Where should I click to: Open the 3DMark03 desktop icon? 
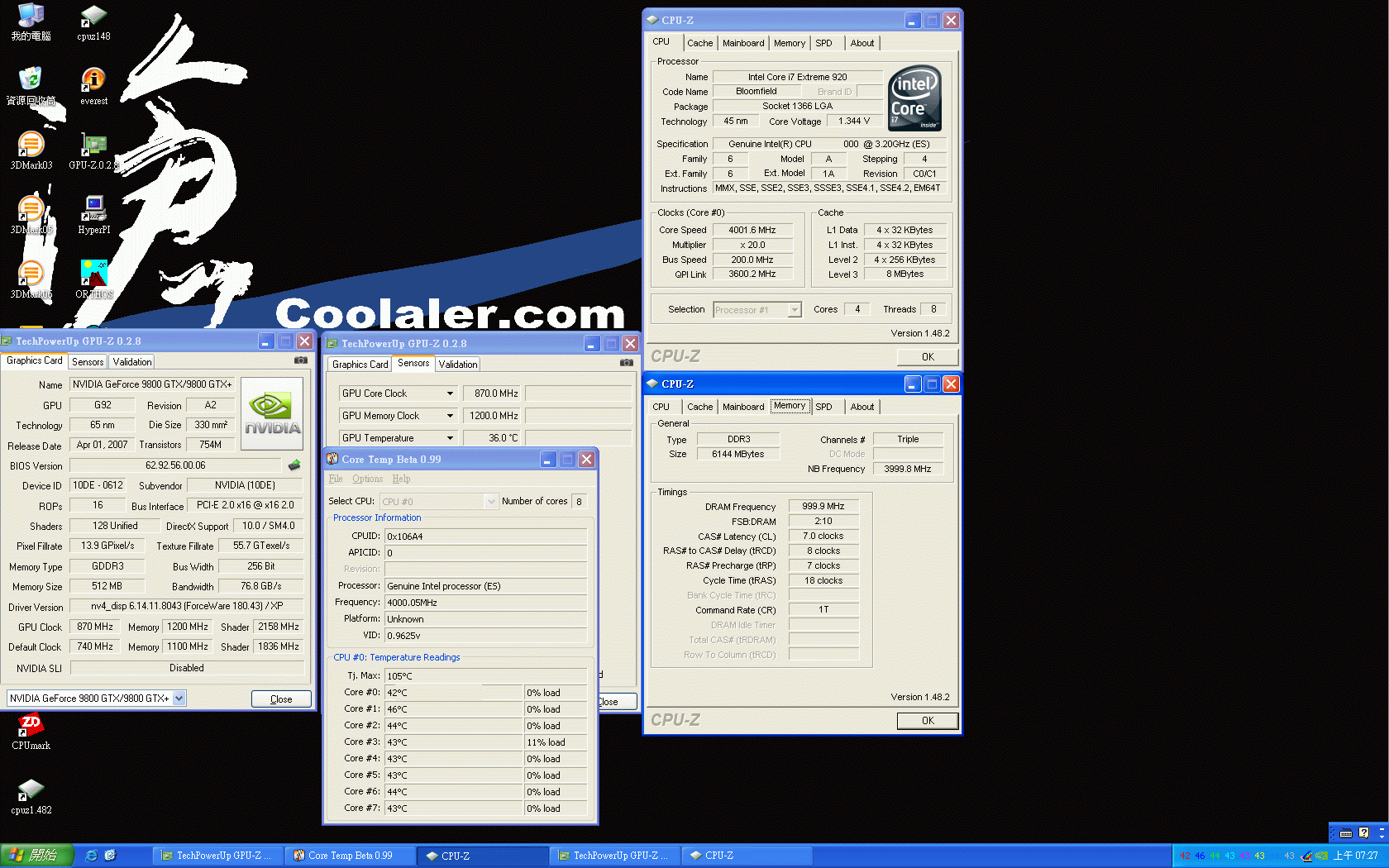click(31, 145)
